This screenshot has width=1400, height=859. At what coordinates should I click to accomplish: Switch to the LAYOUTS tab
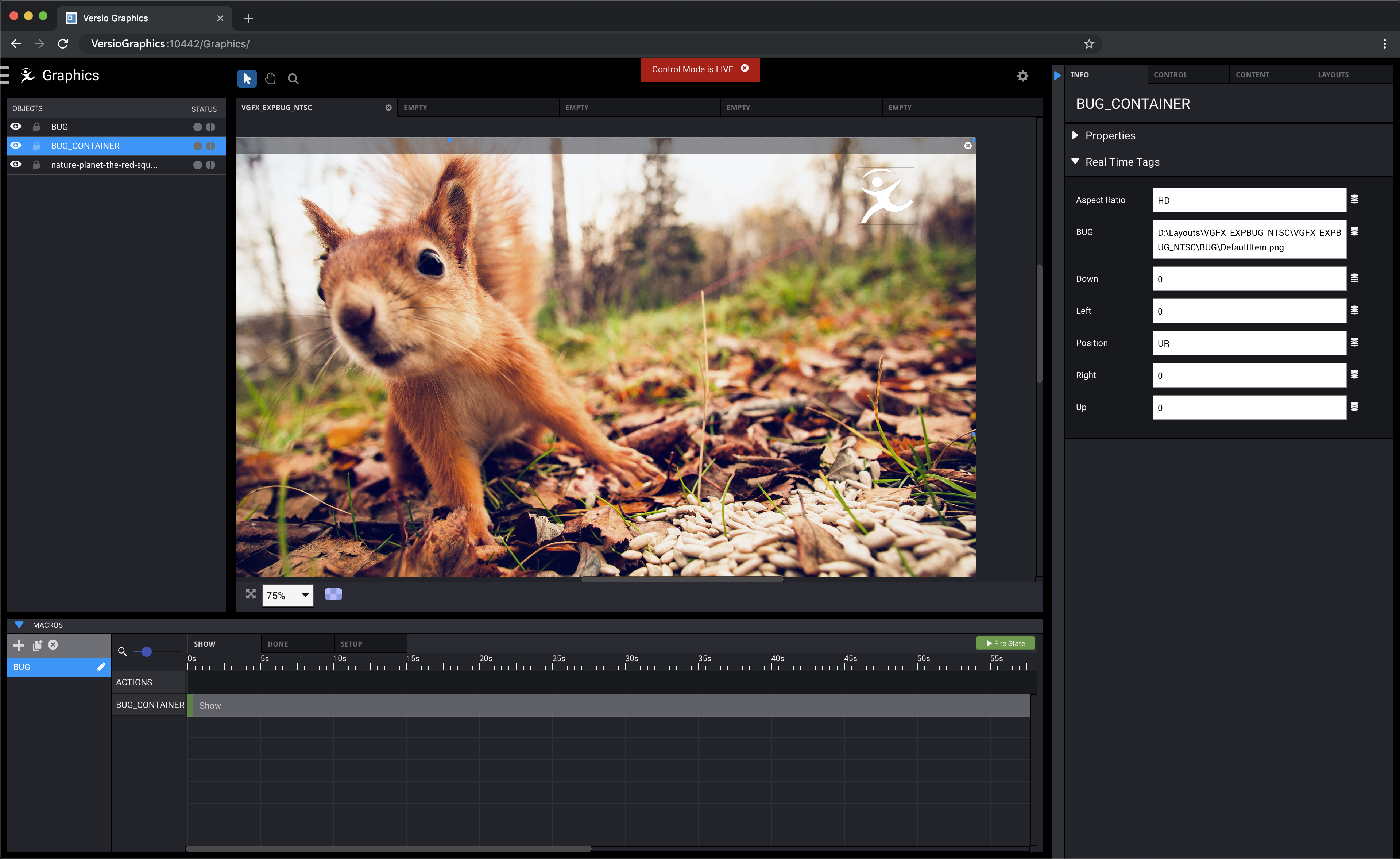tap(1333, 74)
